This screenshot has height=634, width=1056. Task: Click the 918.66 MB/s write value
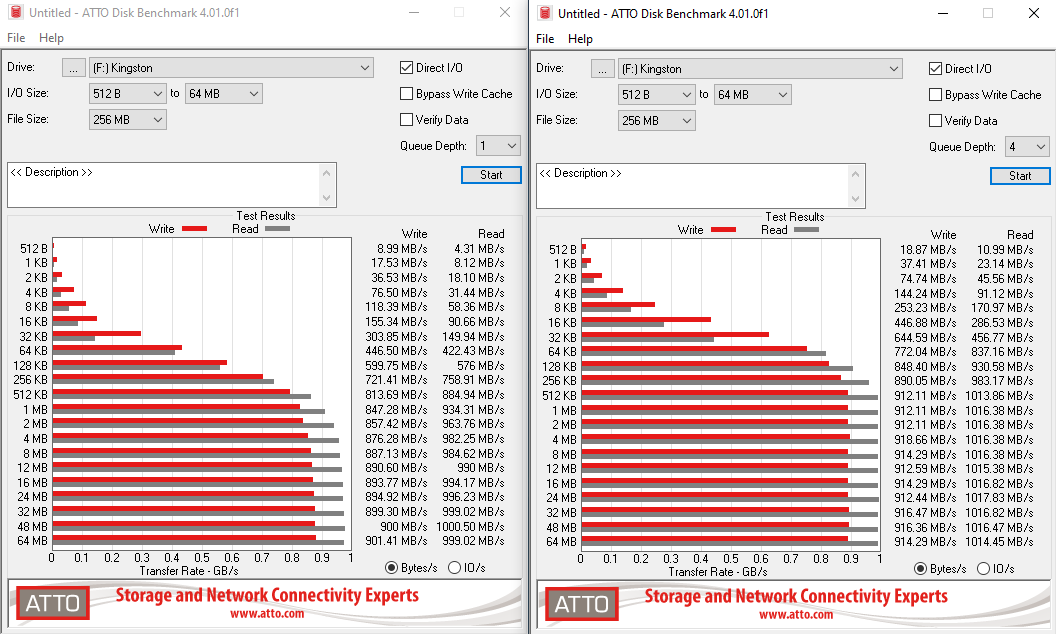925,439
